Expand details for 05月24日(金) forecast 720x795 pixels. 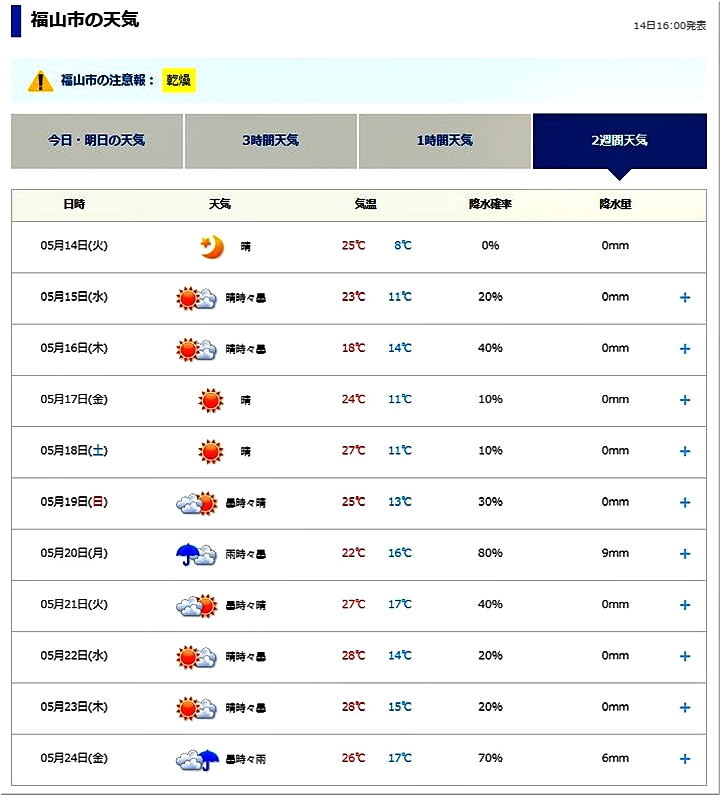tap(685, 759)
